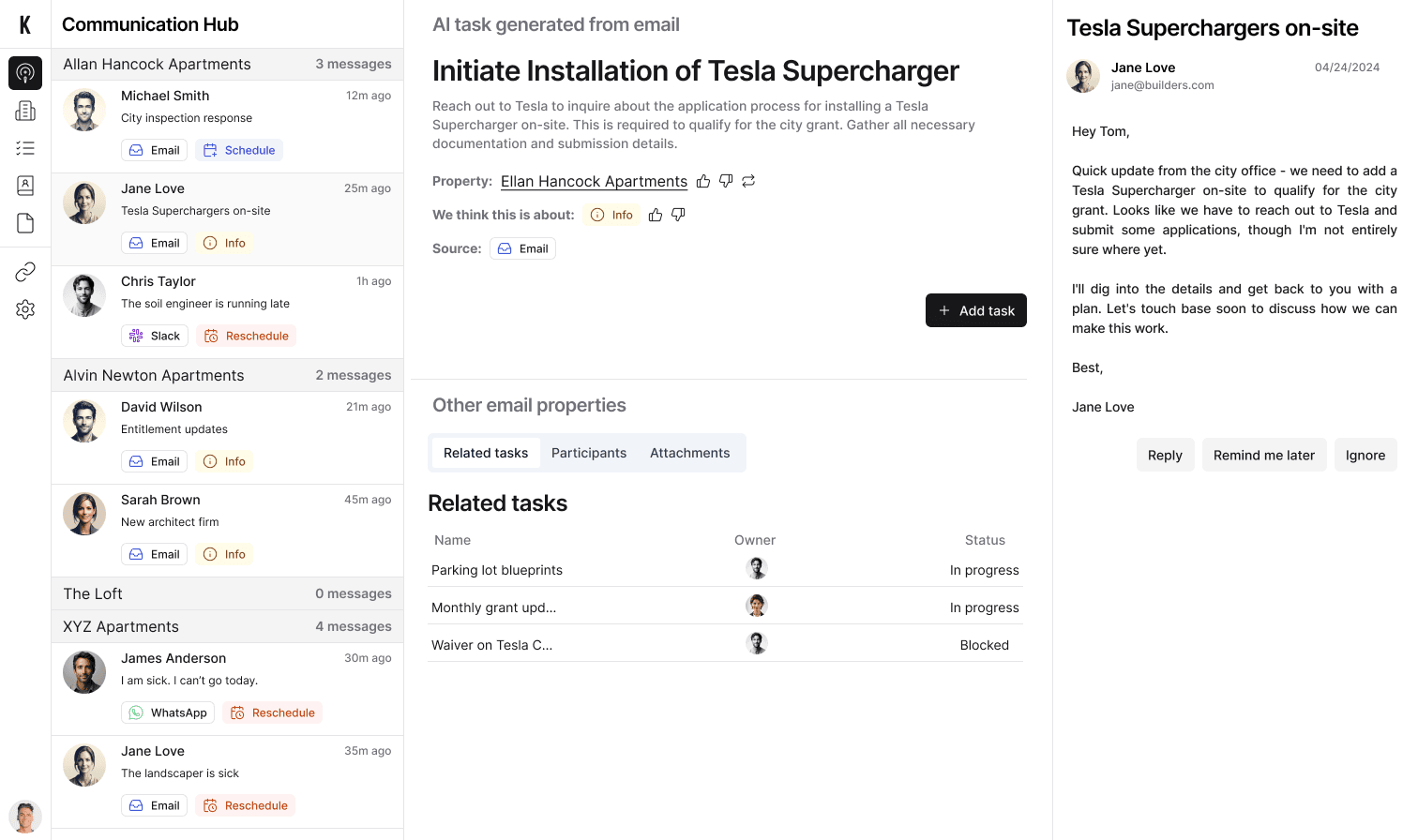1418x840 pixels.
Task: Open the 'Waiver on Tesla C...' related task
Action: pos(491,645)
